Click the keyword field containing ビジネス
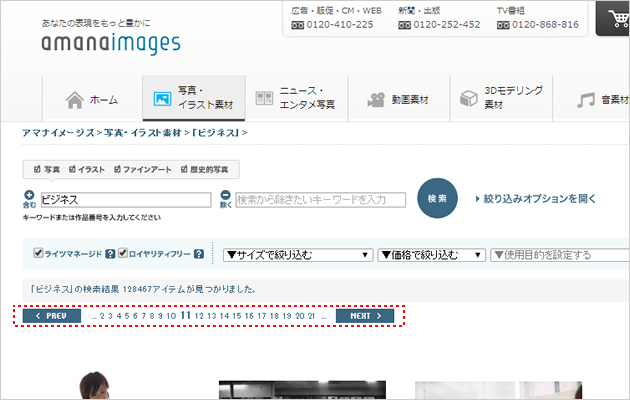Viewport: 630px width, 400px height. (x=126, y=200)
